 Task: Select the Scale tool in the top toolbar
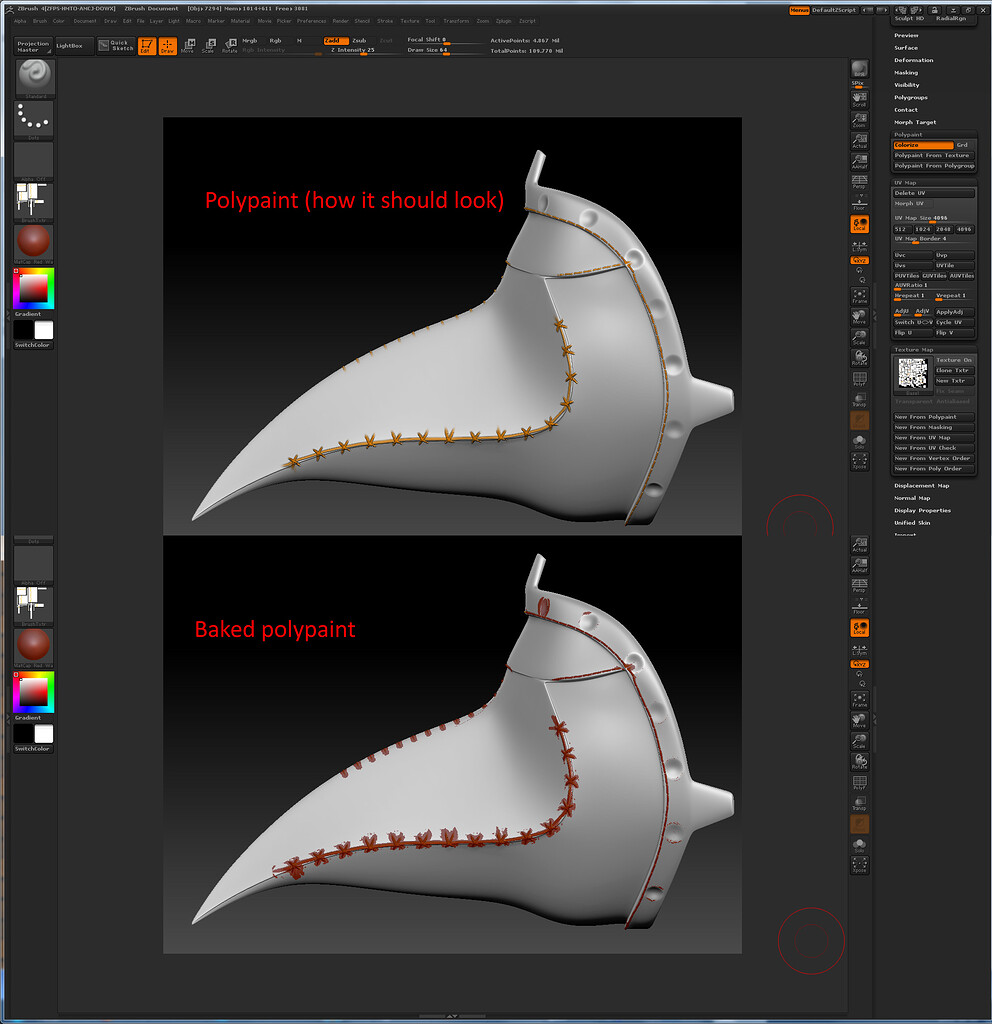[x=209, y=45]
